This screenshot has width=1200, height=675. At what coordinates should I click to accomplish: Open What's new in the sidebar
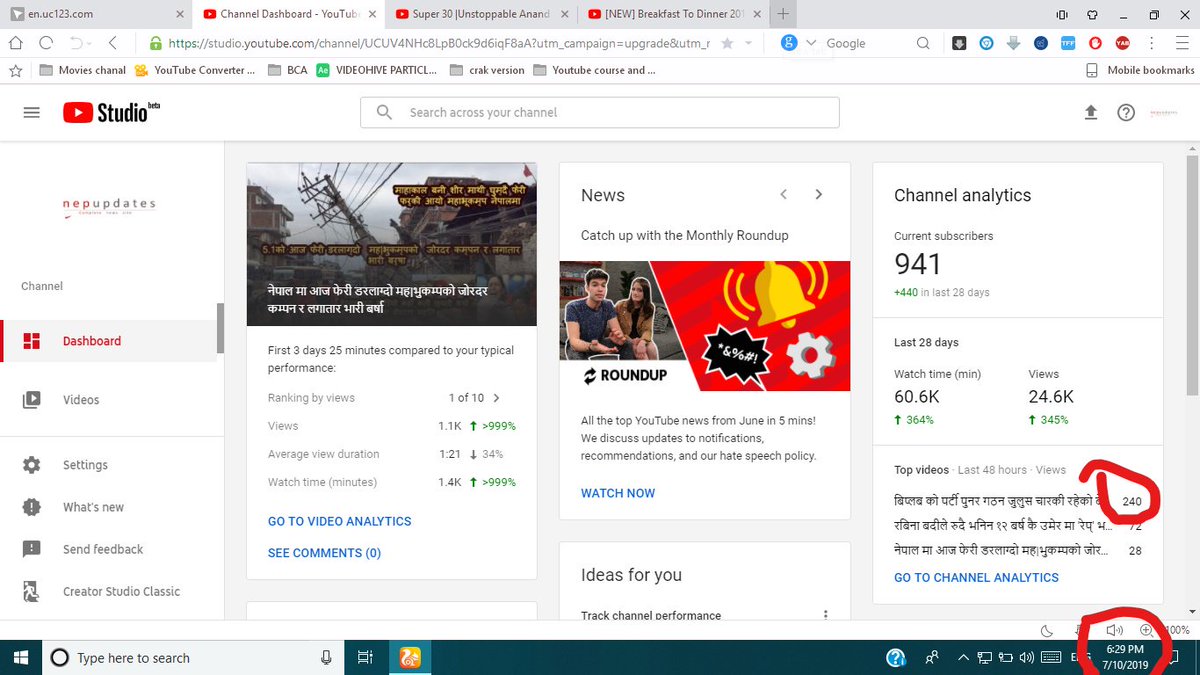(108, 507)
